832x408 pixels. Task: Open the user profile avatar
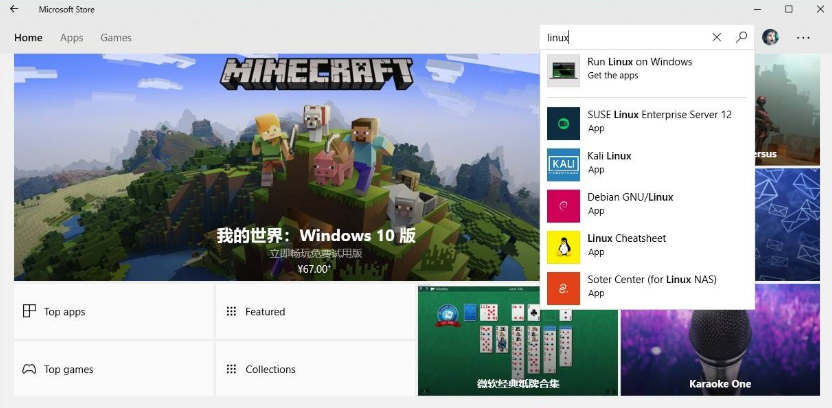click(770, 37)
